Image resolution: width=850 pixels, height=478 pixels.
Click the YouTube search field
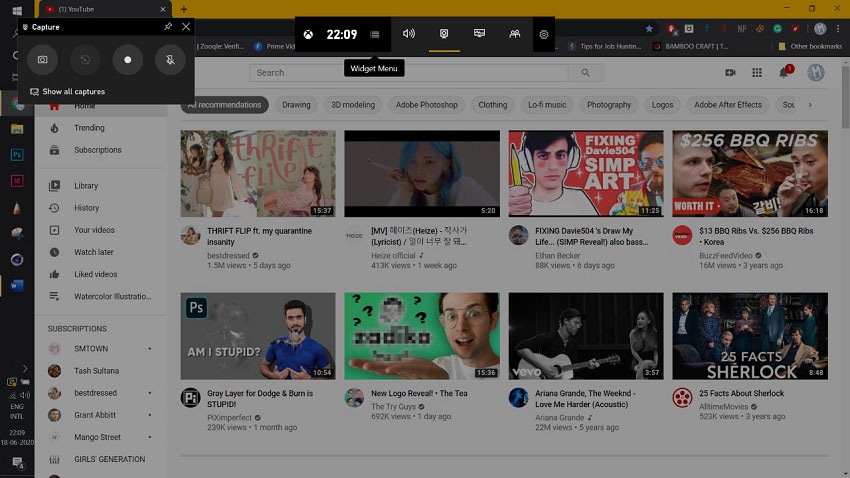point(409,73)
